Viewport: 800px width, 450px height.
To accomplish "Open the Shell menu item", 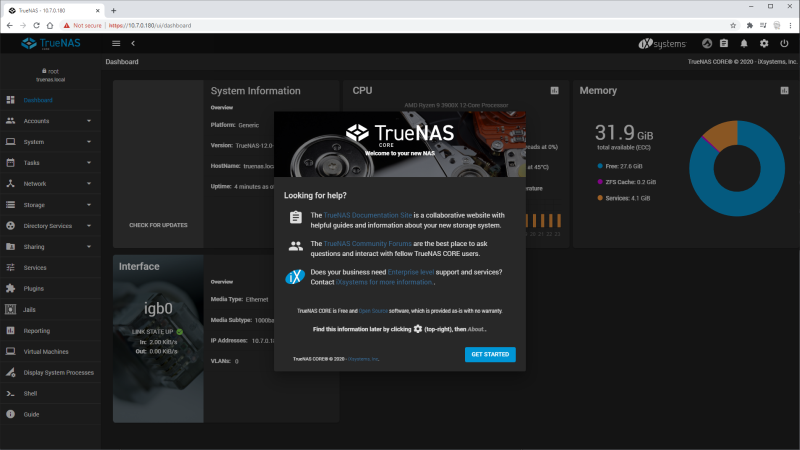I will pos(51,393).
